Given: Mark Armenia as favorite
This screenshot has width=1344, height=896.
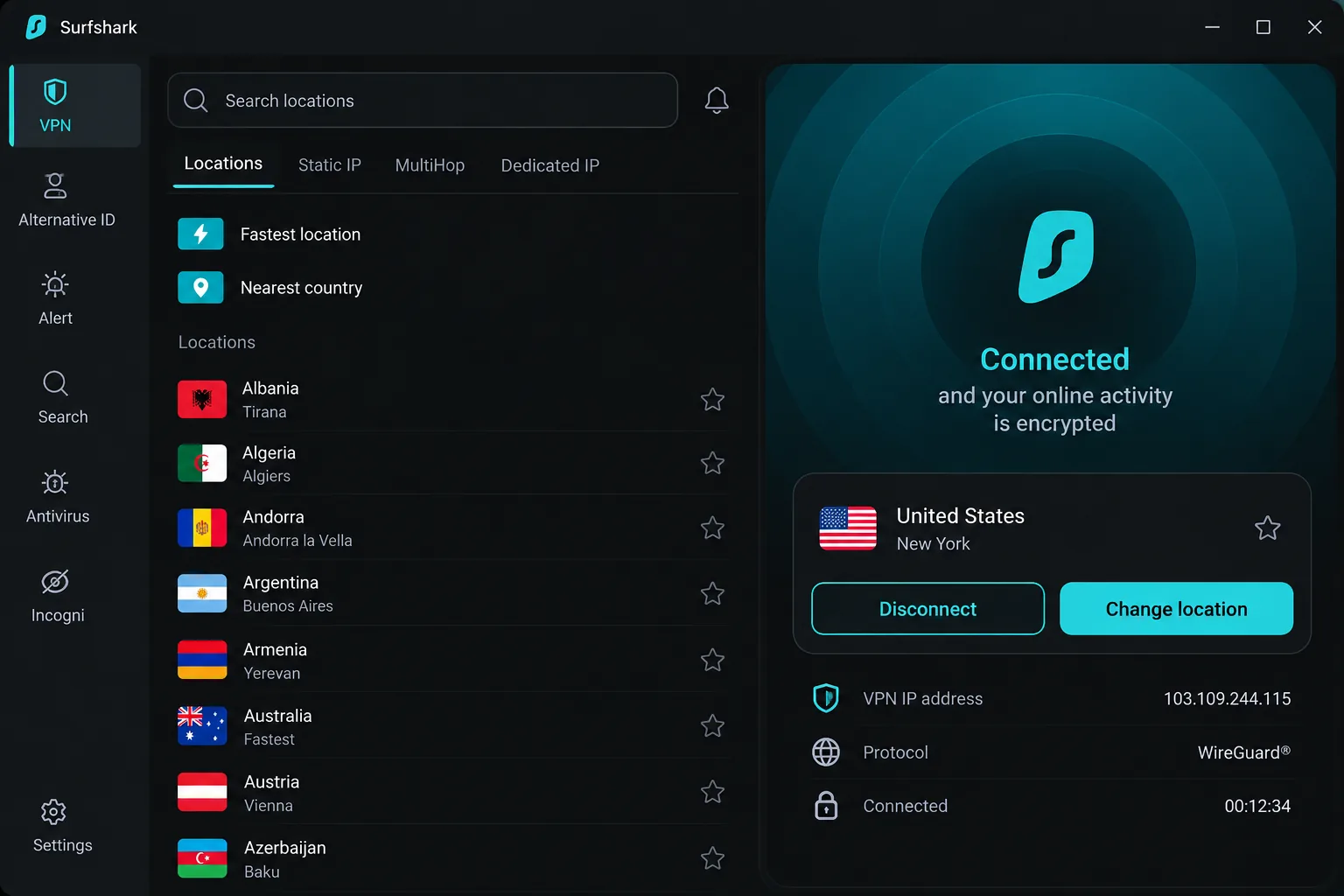Looking at the screenshot, I should (712, 661).
